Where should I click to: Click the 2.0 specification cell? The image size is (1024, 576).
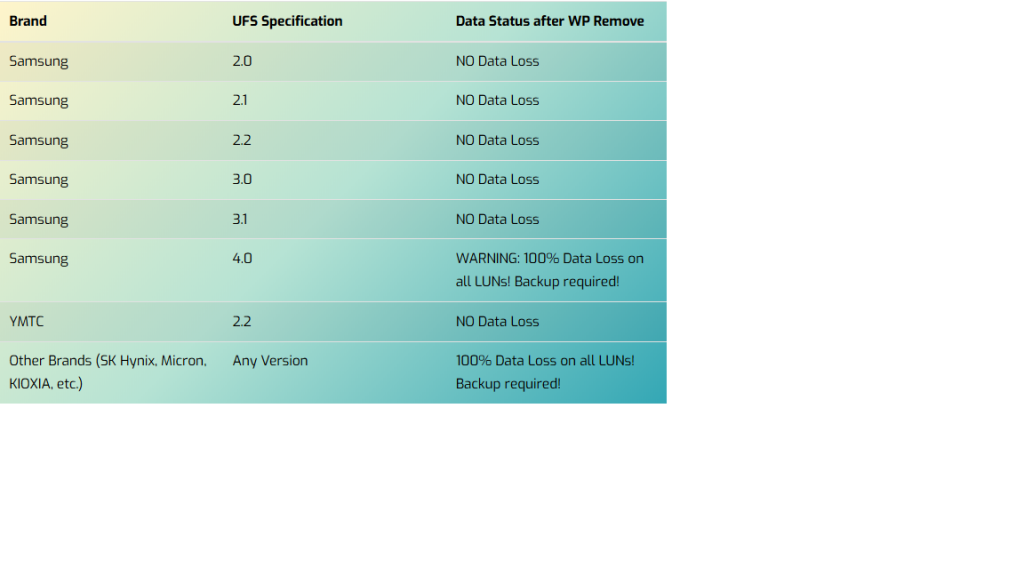coord(242,61)
